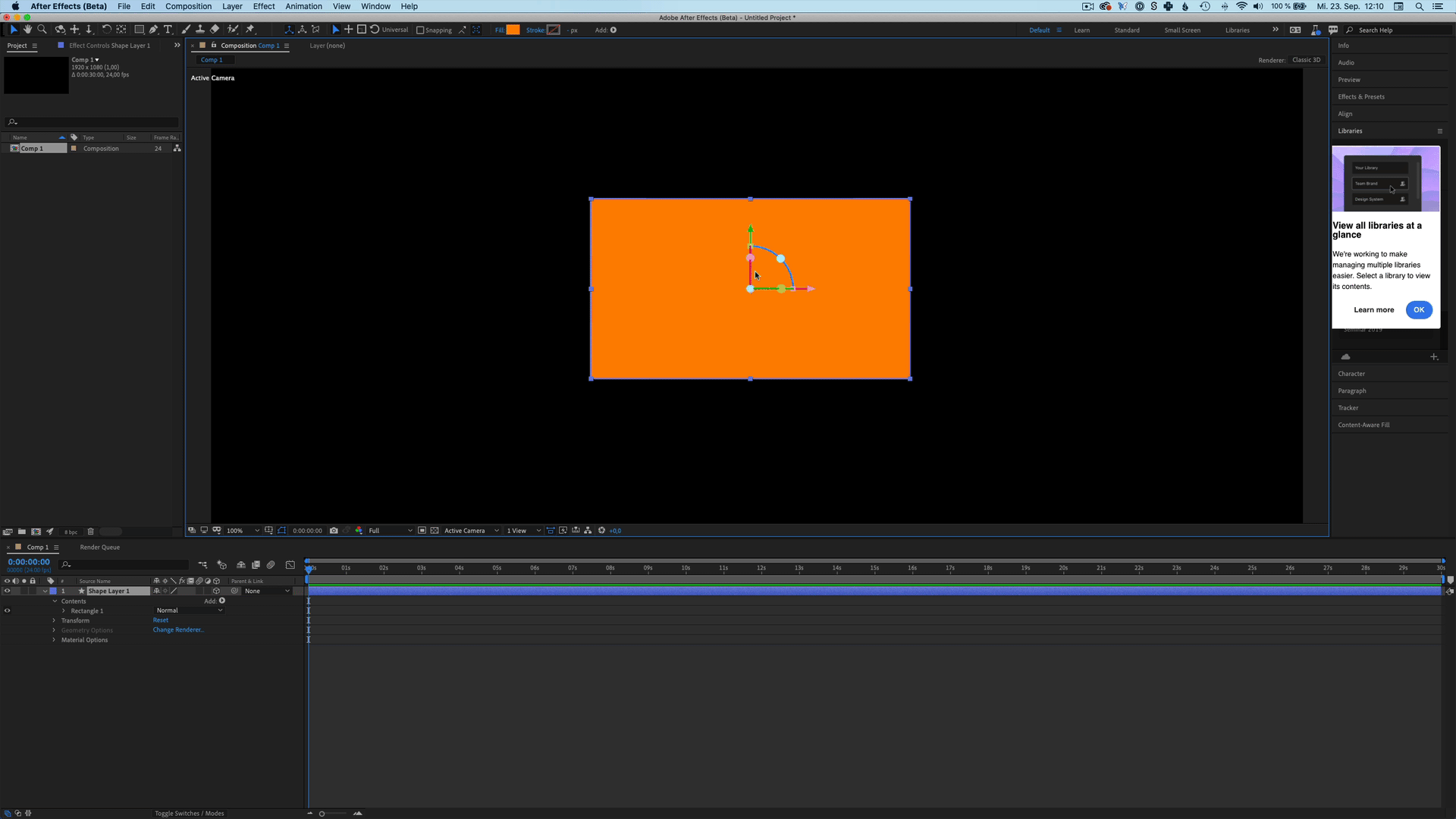The width and height of the screenshot is (1456, 819).
Task: Click OK in the libraries popup
Action: (x=1418, y=309)
